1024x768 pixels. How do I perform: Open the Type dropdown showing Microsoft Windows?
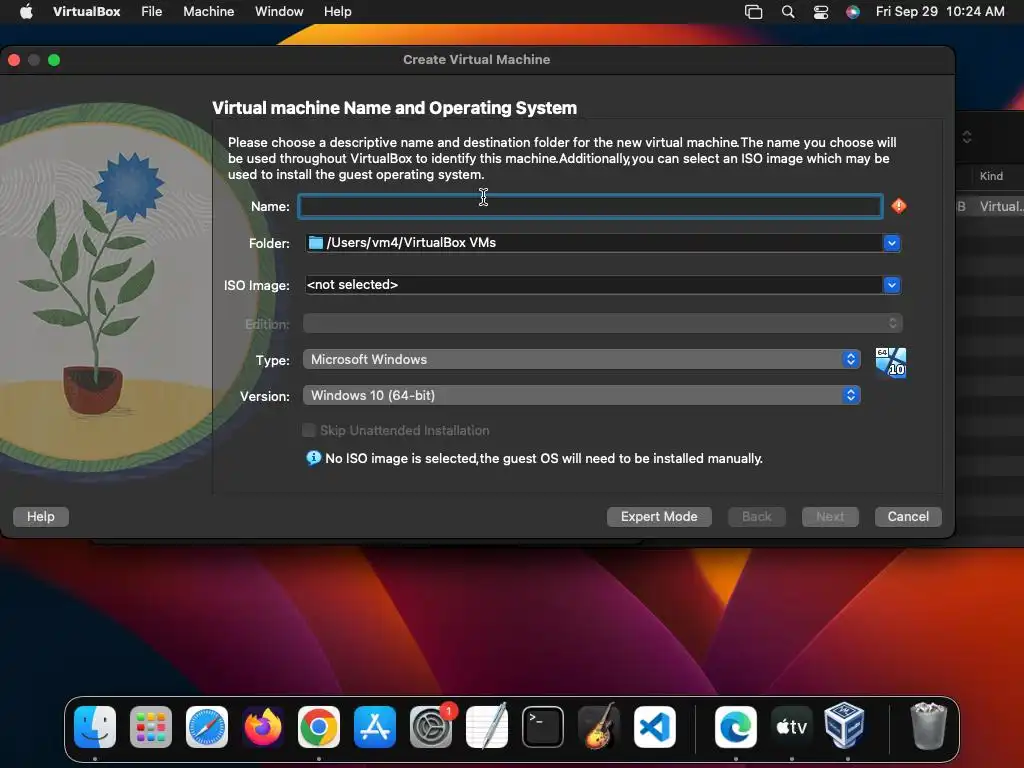[581, 359]
